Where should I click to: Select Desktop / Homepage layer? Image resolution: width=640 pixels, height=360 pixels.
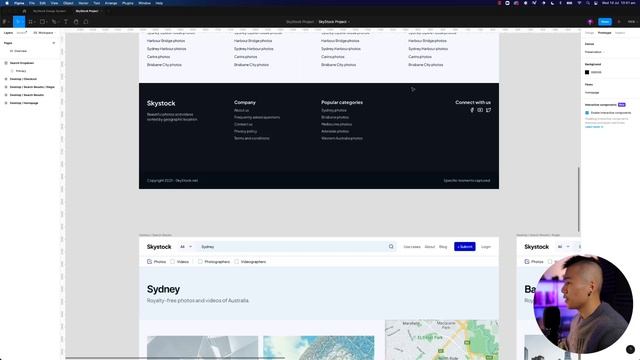click(x=24, y=103)
